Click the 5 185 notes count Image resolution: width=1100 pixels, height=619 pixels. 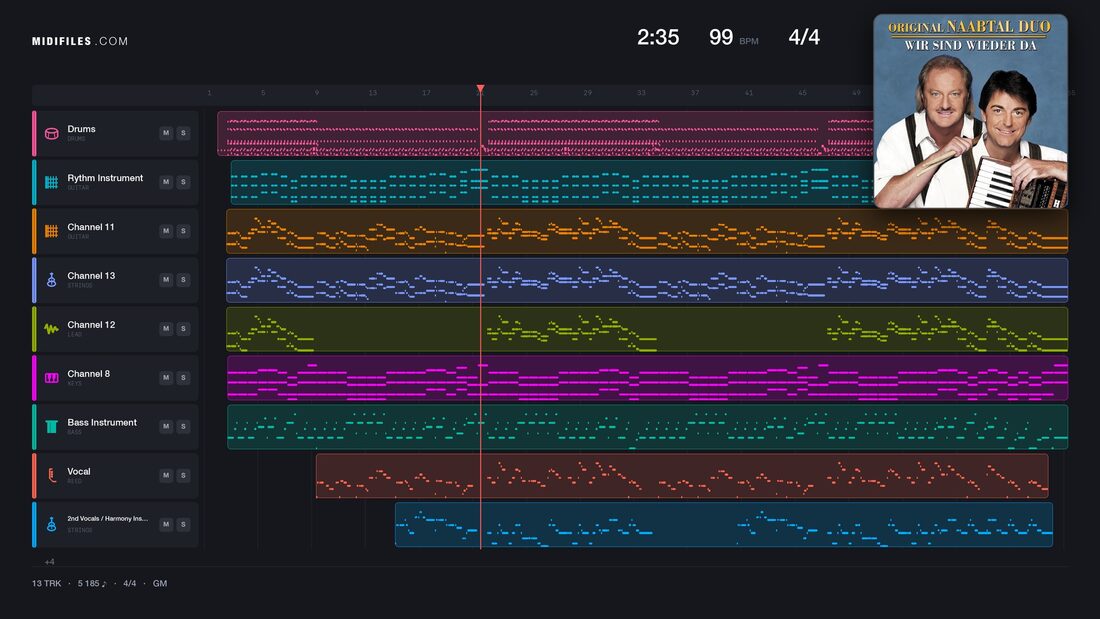[92, 583]
